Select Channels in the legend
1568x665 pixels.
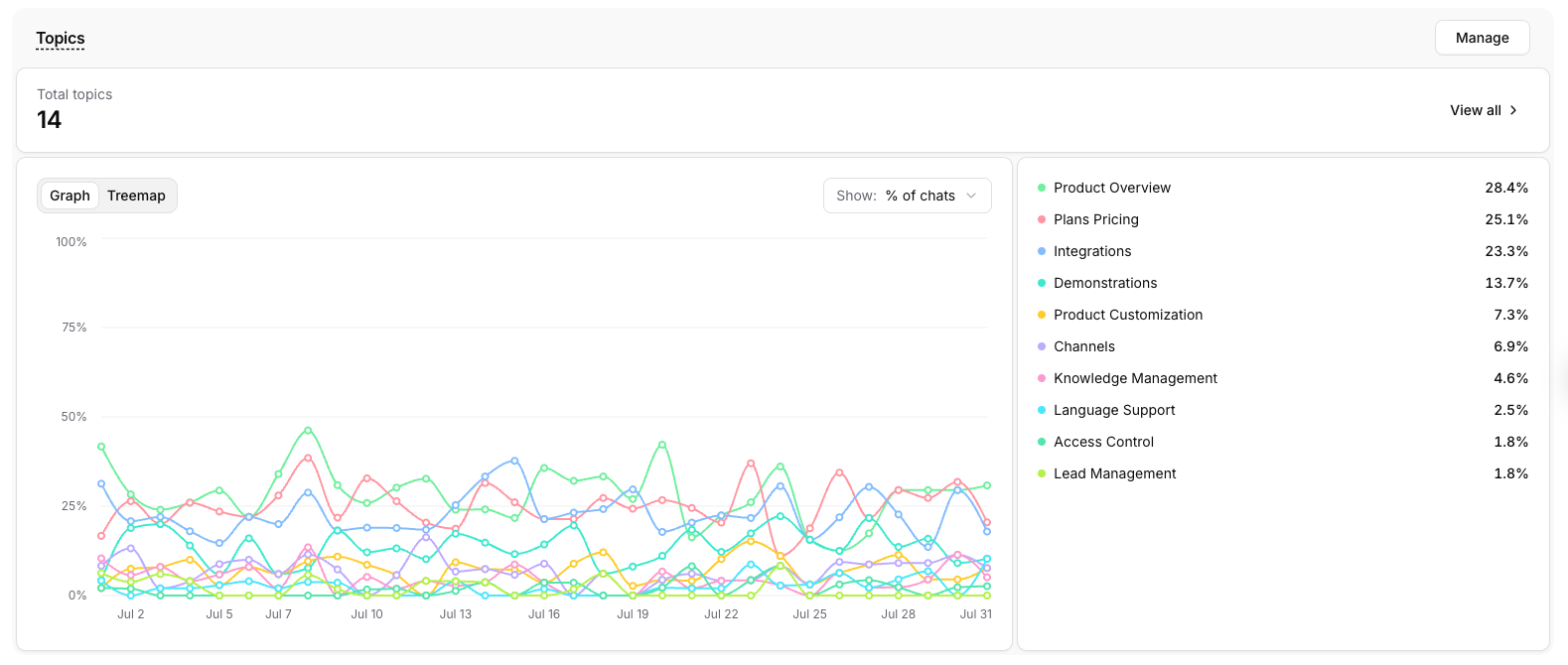pyautogui.click(x=1084, y=346)
